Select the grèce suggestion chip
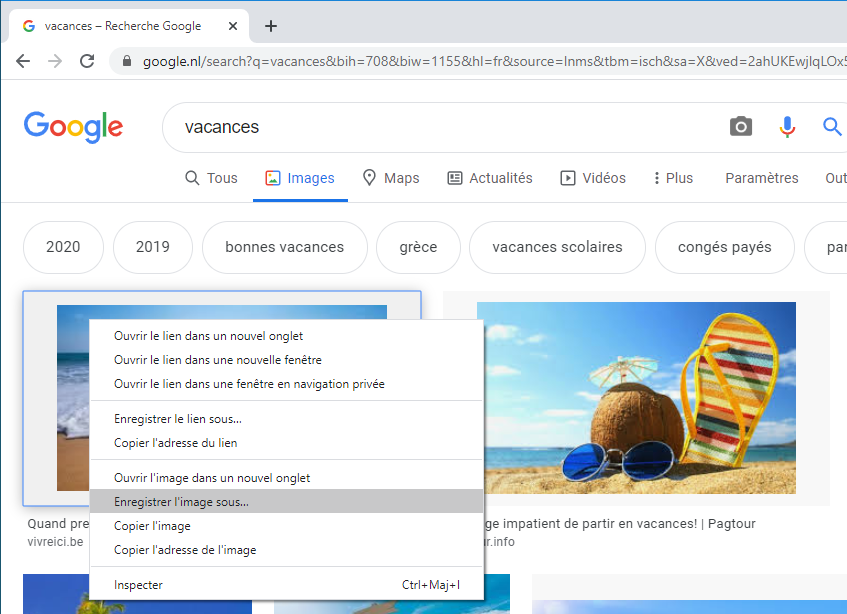Viewport: 847px width, 614px height. tap(418, 247)
